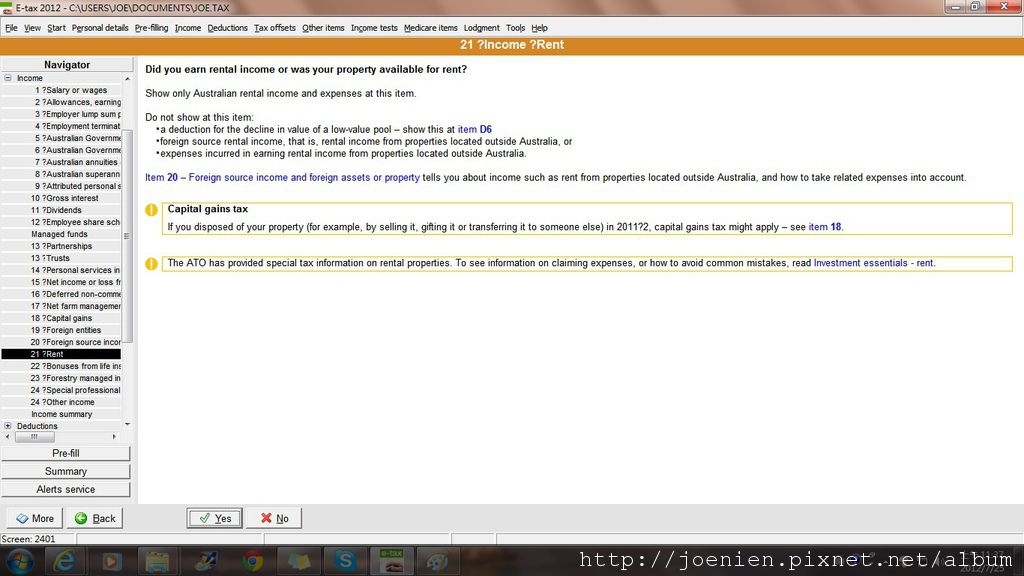Click Navigator vertical scrollbar down arrow
The height and width of the screenshot is (576, 1024).
127,424
